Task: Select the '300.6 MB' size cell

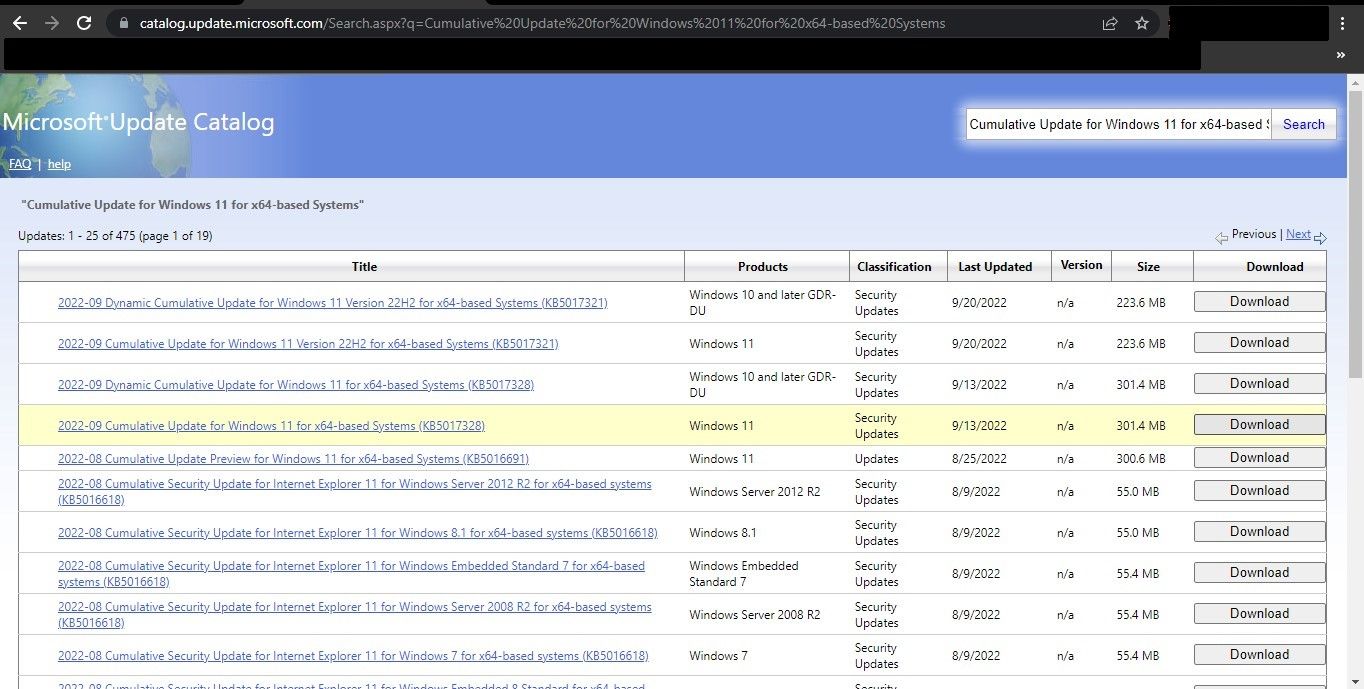Action: point(1141,459)
